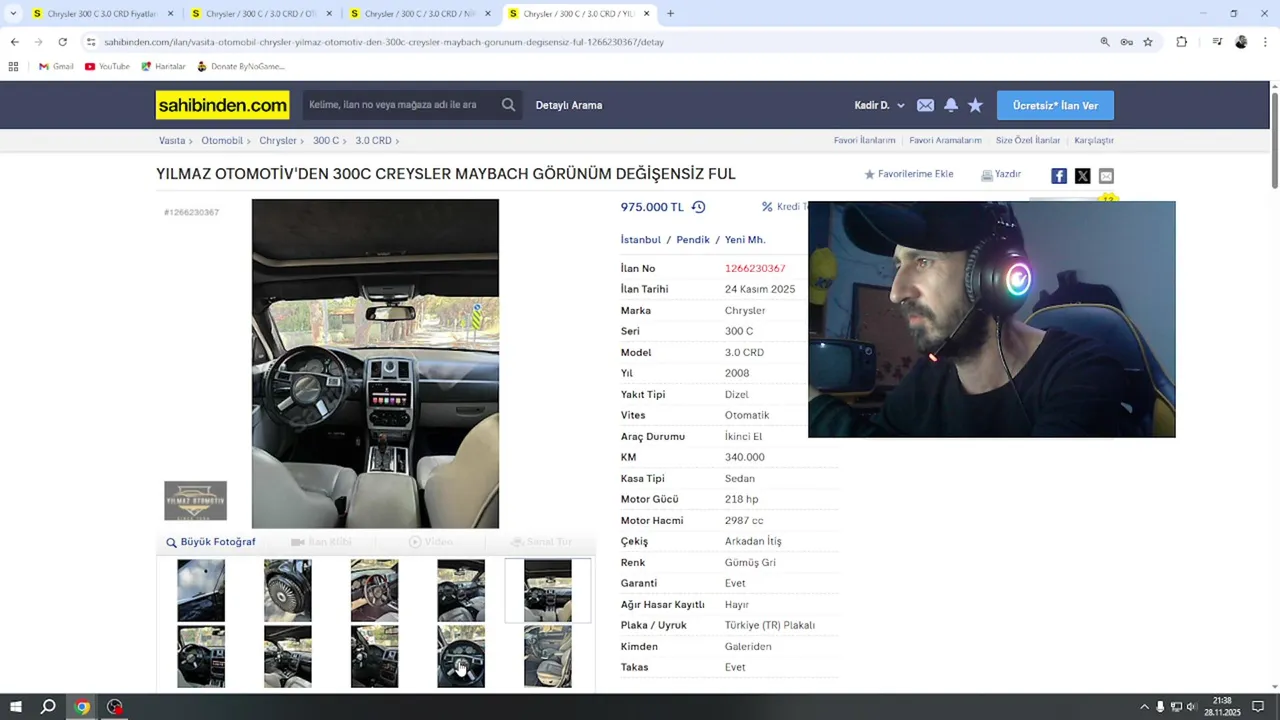Screen dimensions: 1280x720
Task: Open Haritalar bookmark
Action: 164,66
